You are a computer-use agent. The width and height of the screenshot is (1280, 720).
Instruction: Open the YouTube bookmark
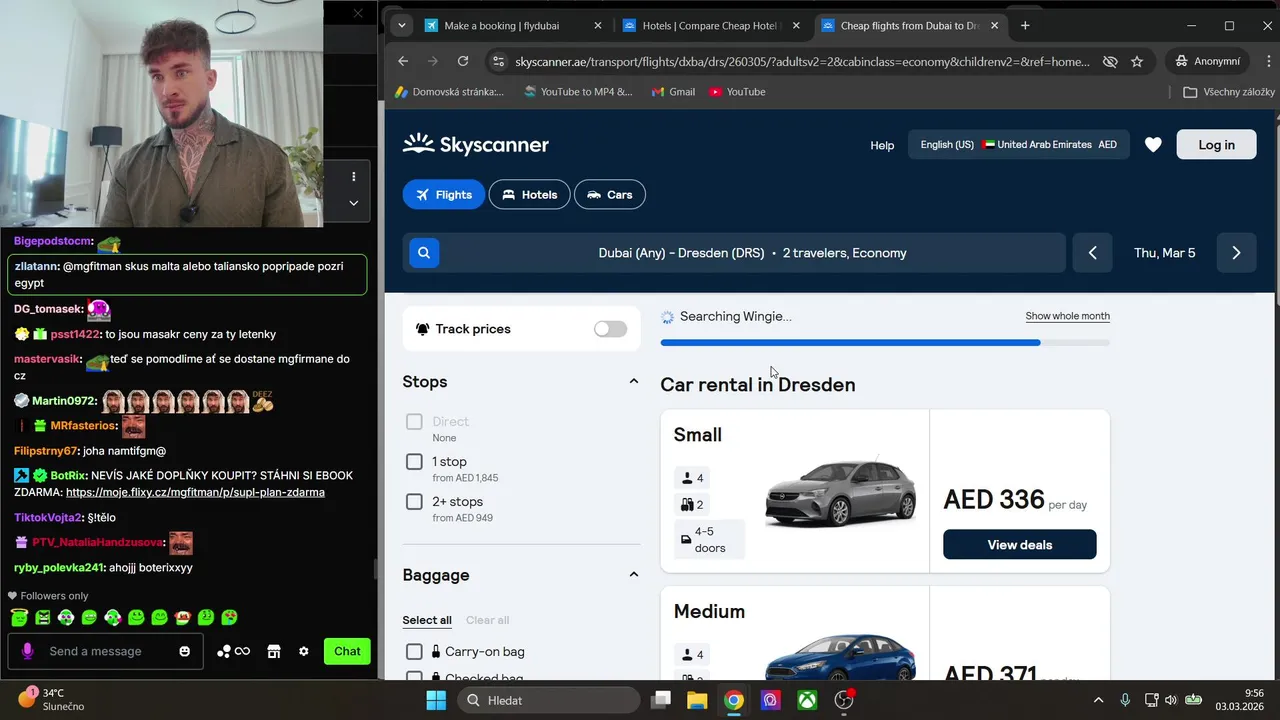pyautogui.click(x=737, y=92)
